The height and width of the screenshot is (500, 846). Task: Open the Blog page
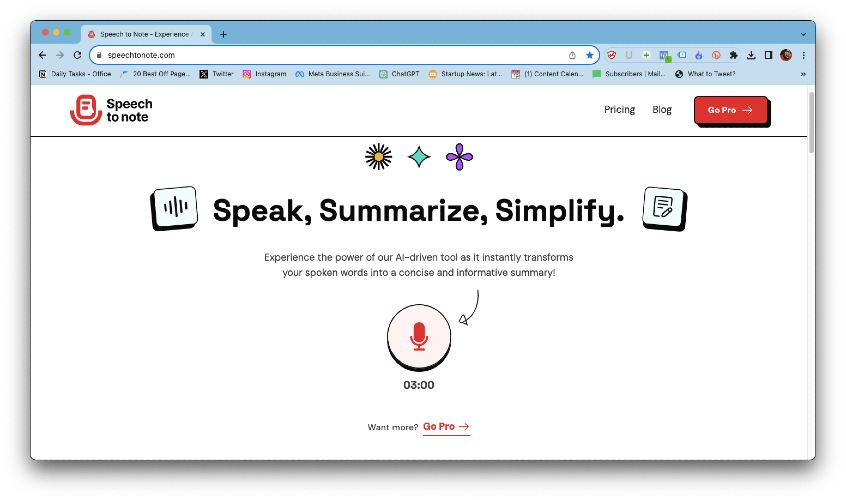(x=661, y=109)
